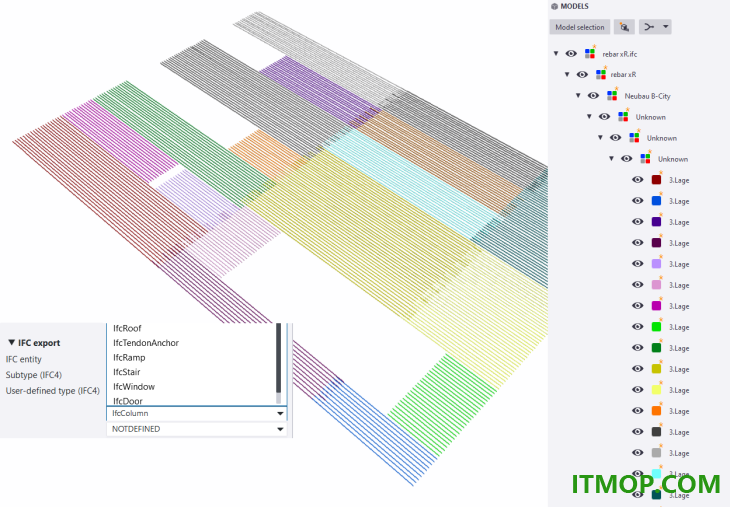Hide the rebar xR.ifc model via eye icon
730x507 pixels.
tap(571, 54)
